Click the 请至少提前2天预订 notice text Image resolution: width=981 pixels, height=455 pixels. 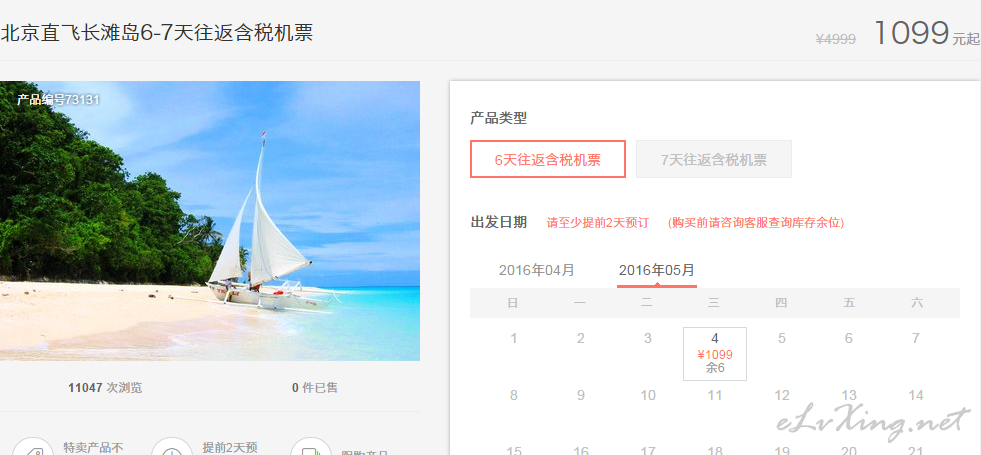click(597, 222)
